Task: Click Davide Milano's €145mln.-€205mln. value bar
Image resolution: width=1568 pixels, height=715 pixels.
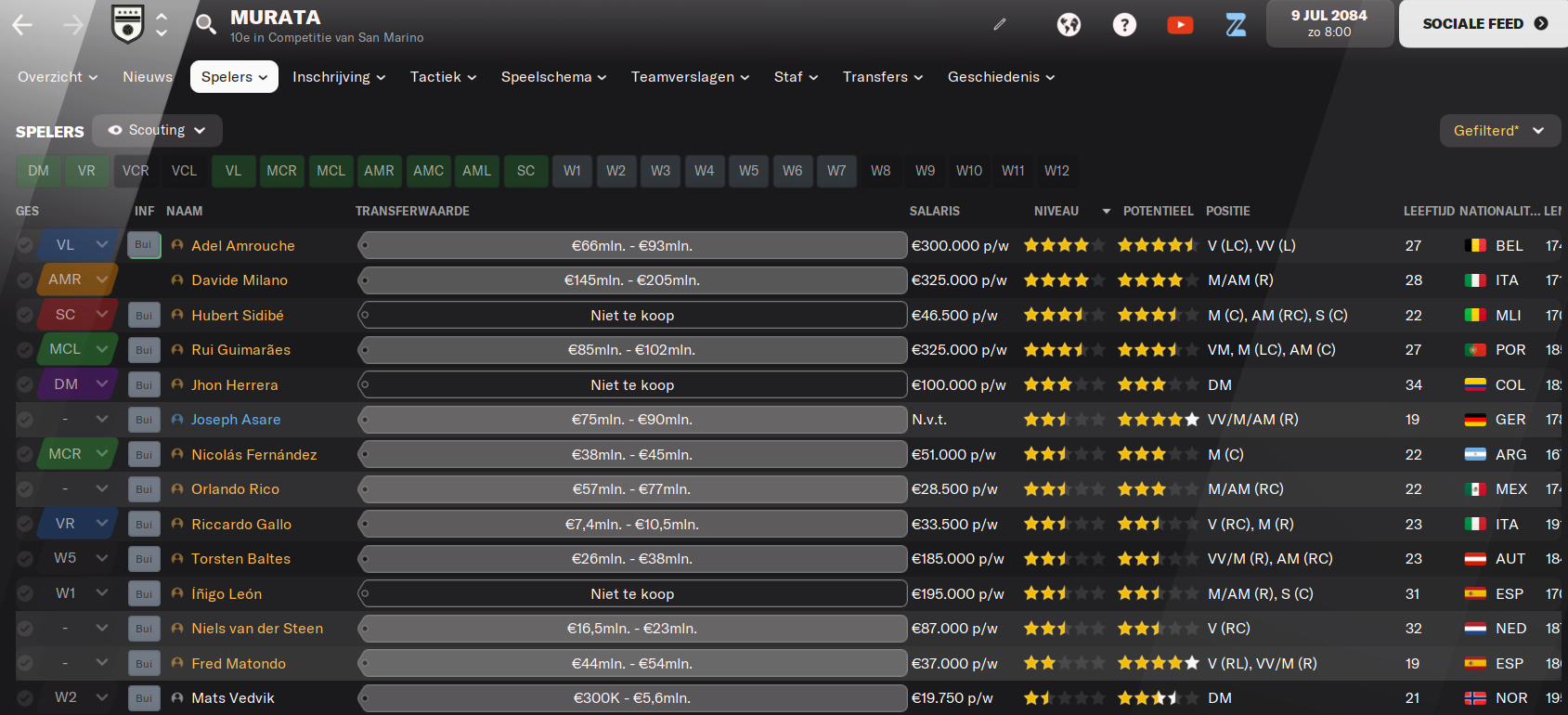Action: click(632, 279)
